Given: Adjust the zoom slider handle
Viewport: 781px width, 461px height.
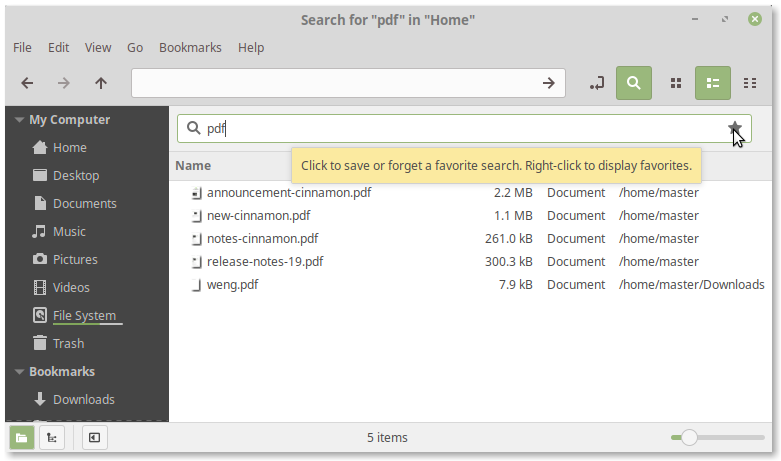Looking at the screenshot, I should [x=689, y=438].
